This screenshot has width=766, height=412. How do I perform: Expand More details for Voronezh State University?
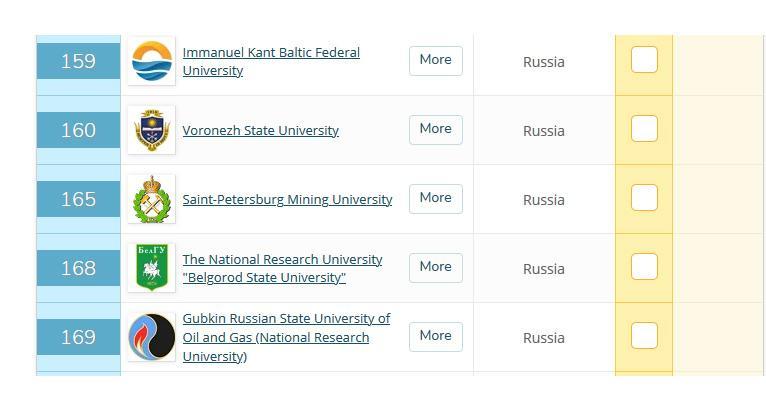coord(435,129)
